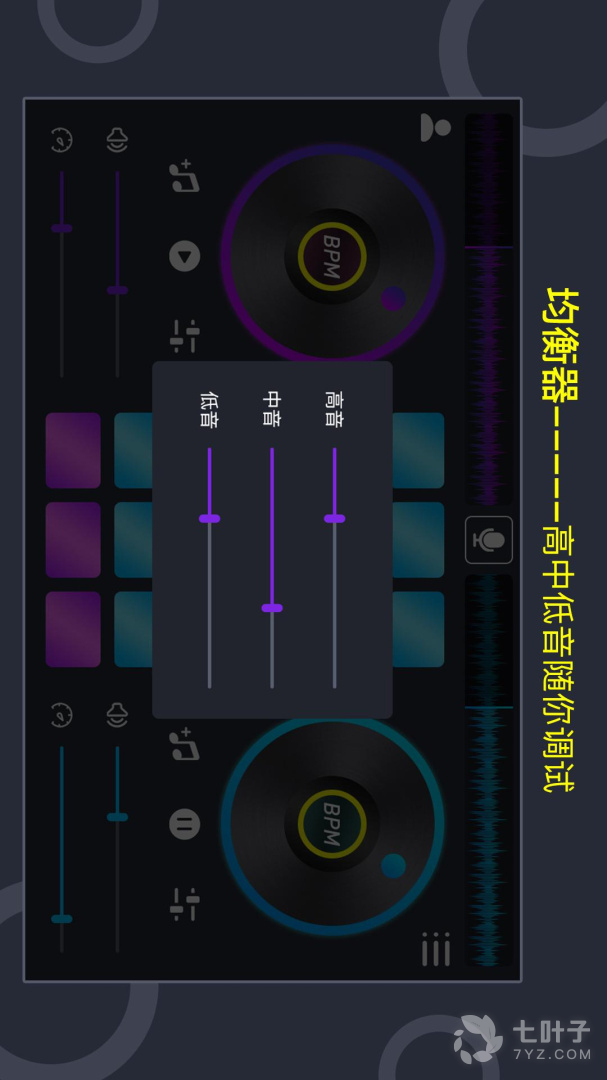Click the tempo gauge icon on purple deck

pyautogui.click(x=62, y=140)
